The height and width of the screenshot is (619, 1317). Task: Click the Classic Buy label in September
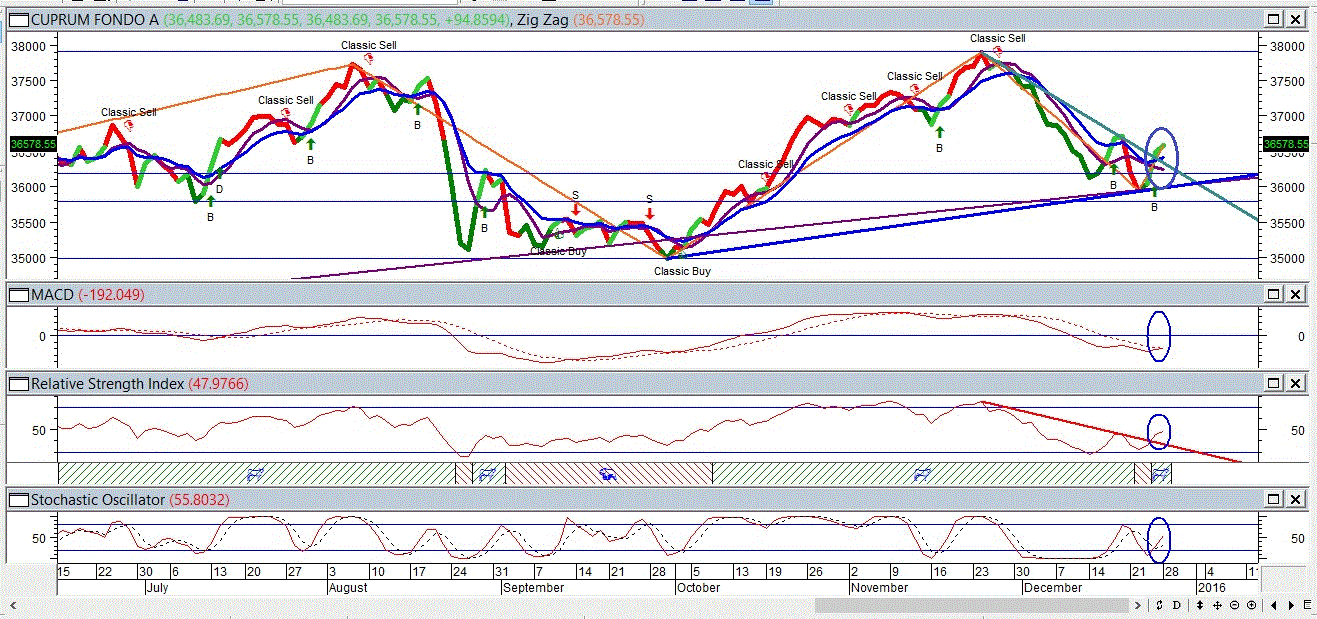click(x=558, y=251)
